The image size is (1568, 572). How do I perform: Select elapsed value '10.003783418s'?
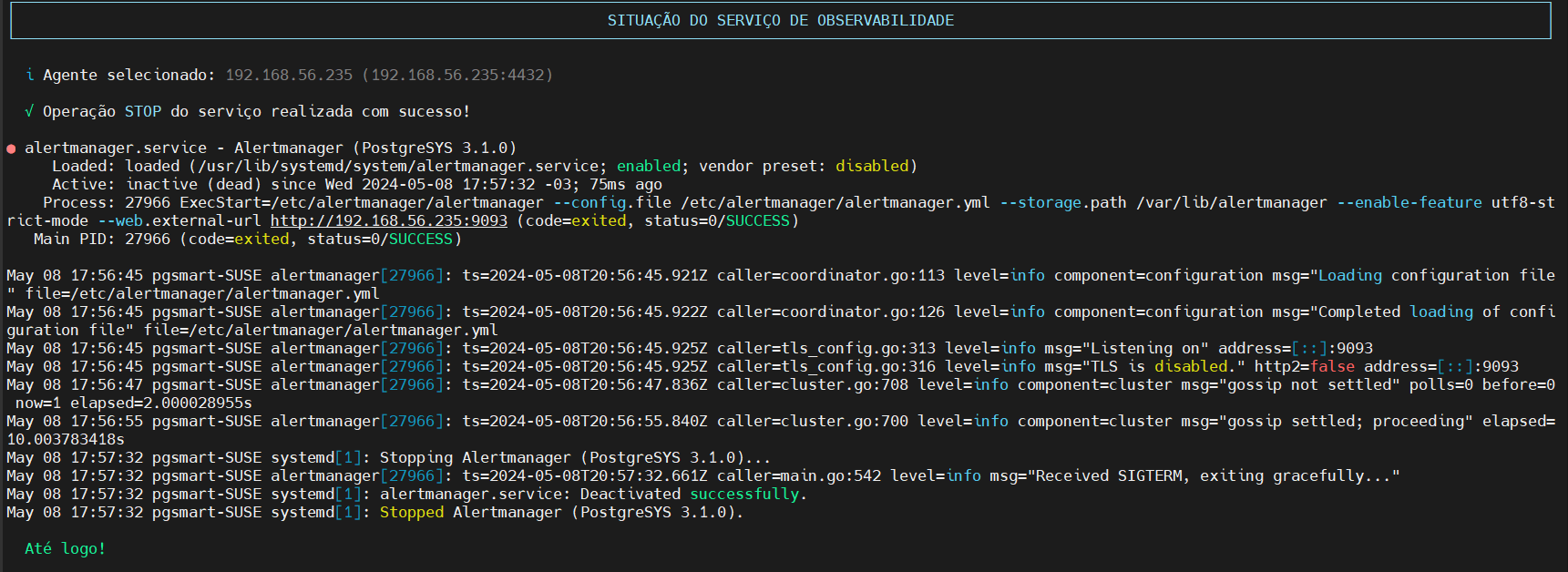(x=66, y=439)
